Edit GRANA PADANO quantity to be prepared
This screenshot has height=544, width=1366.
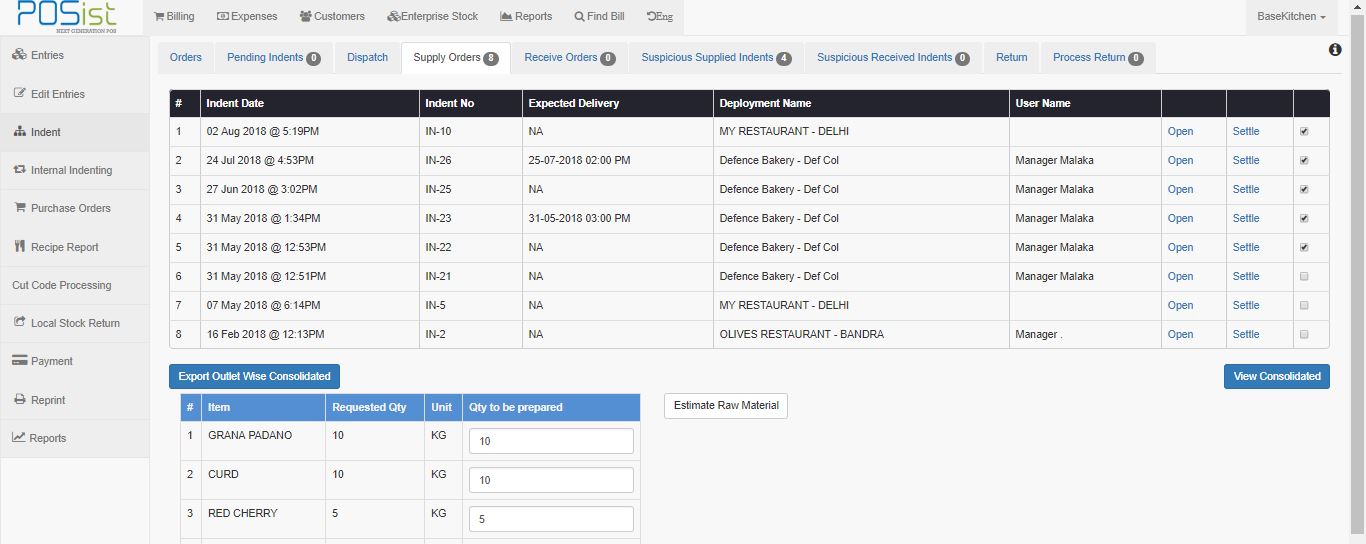551,441
